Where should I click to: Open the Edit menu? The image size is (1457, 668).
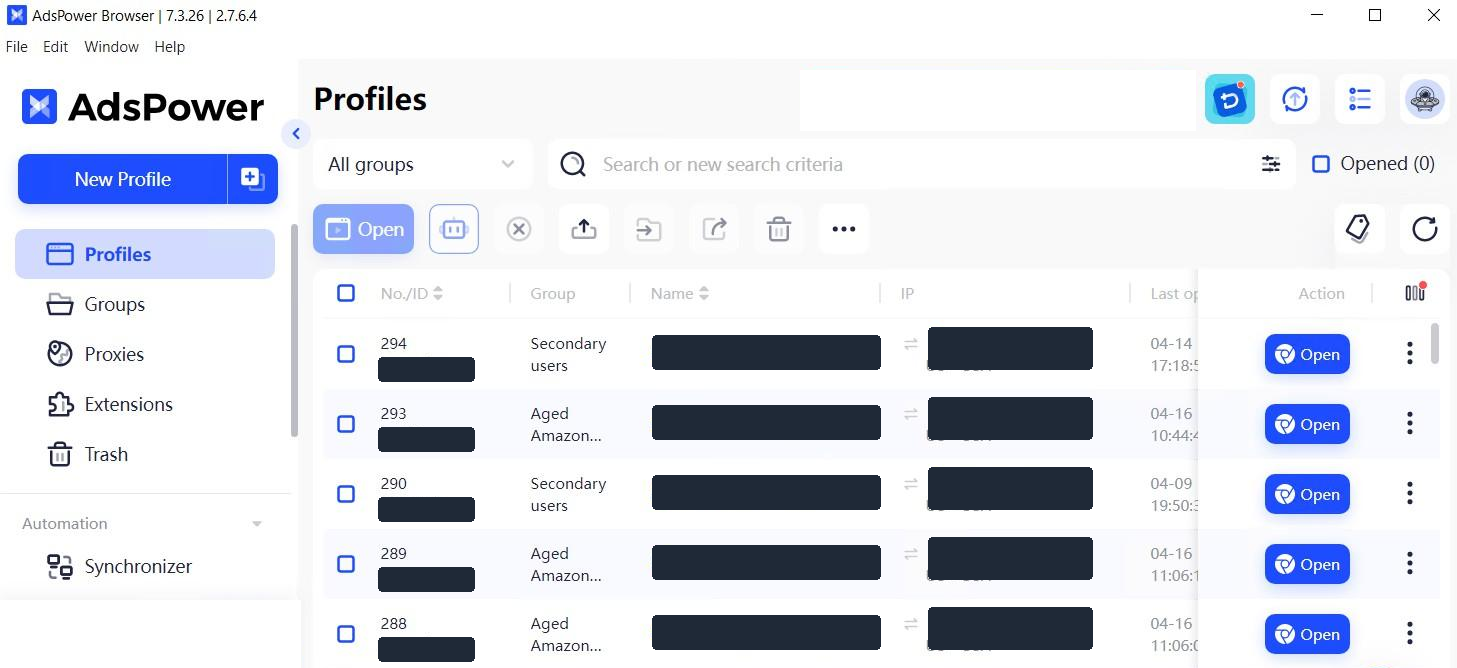pyautogui.click(x=56, y=47)
